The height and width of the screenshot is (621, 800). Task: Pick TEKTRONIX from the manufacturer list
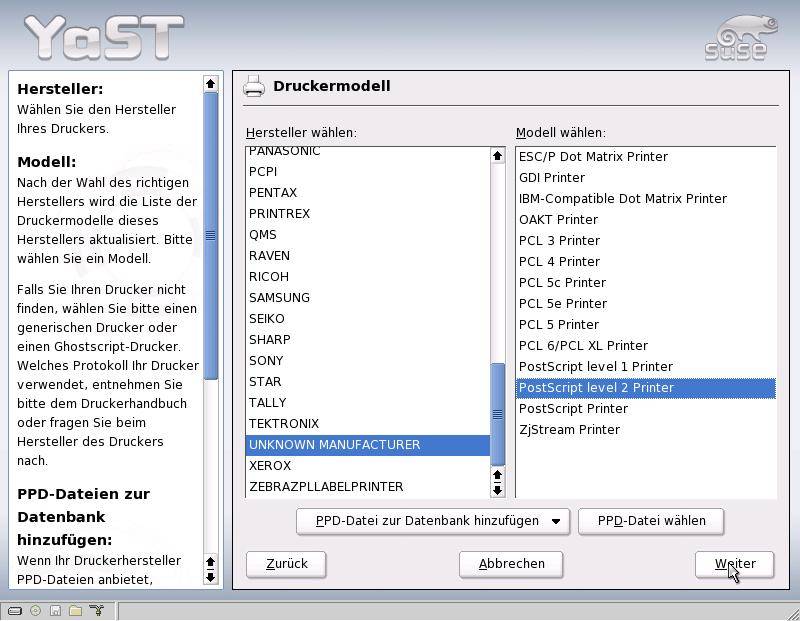pyautogui.click(x=367, y=424)
